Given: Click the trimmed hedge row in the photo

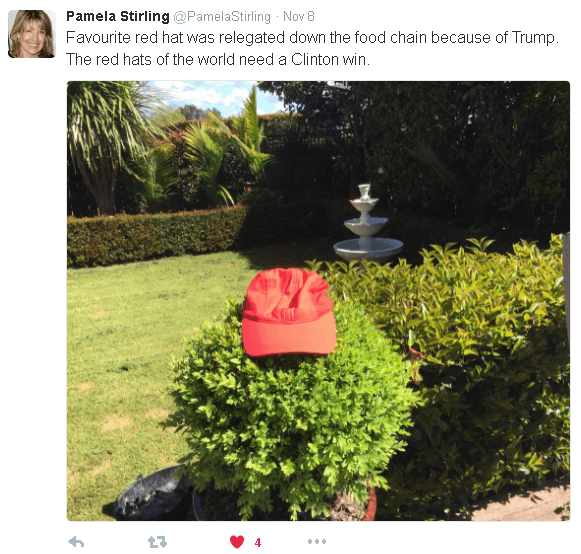Looking at the screenshot, I should pos(156,235).
